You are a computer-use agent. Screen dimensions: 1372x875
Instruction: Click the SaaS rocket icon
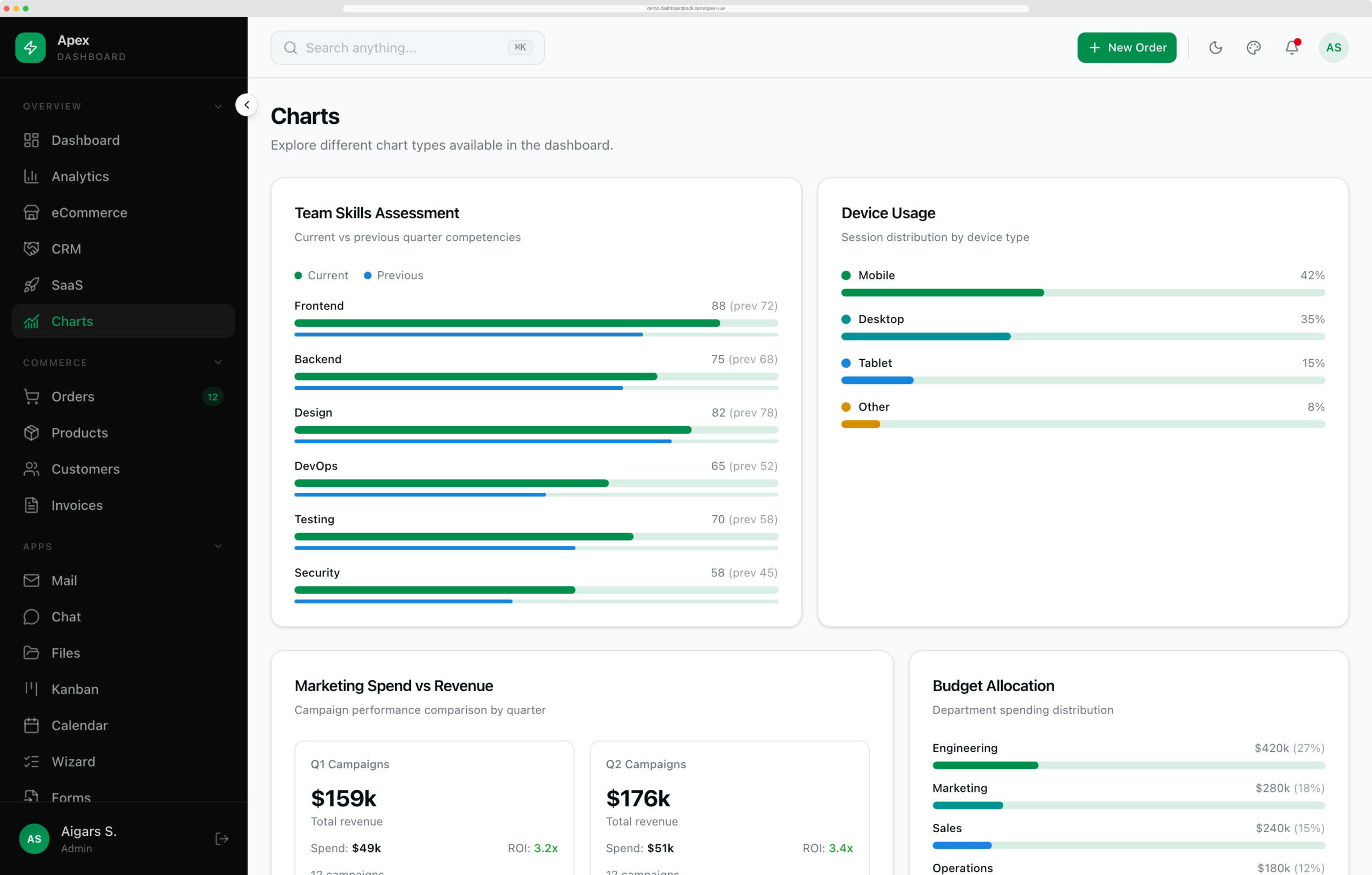pos(31,285)
